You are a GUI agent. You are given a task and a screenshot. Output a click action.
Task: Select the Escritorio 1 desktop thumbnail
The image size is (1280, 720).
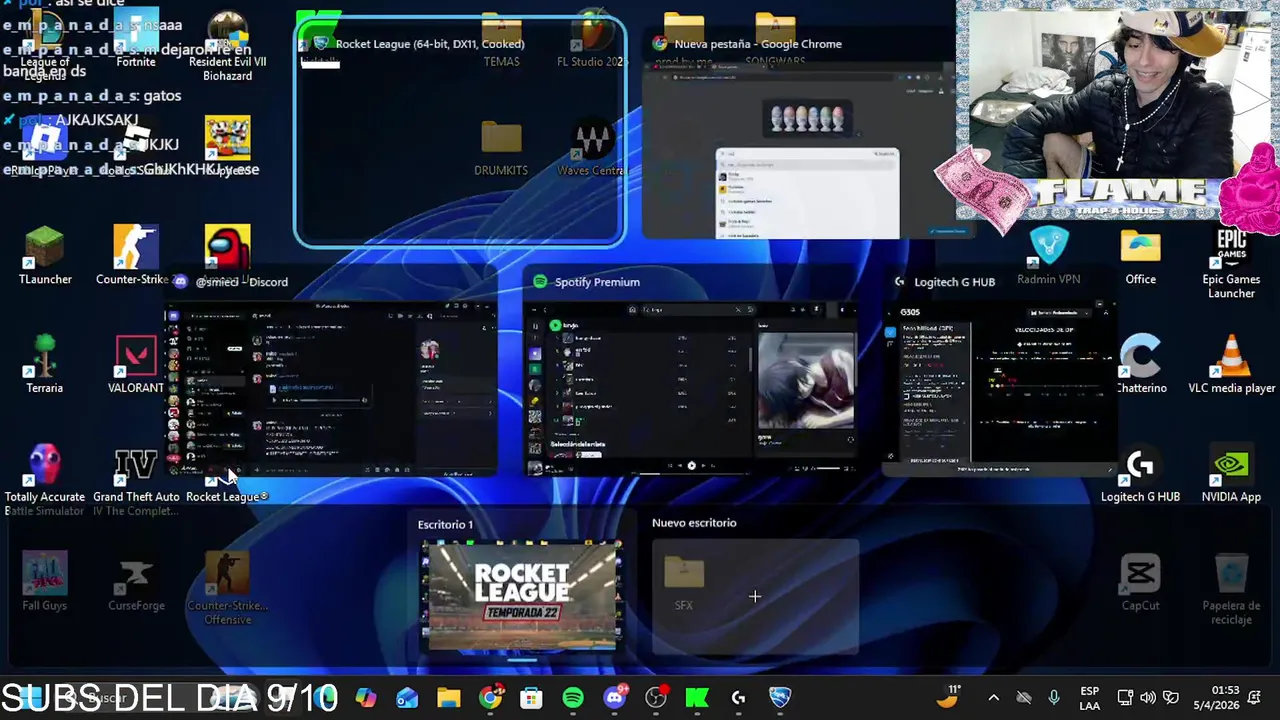(522, 596)
